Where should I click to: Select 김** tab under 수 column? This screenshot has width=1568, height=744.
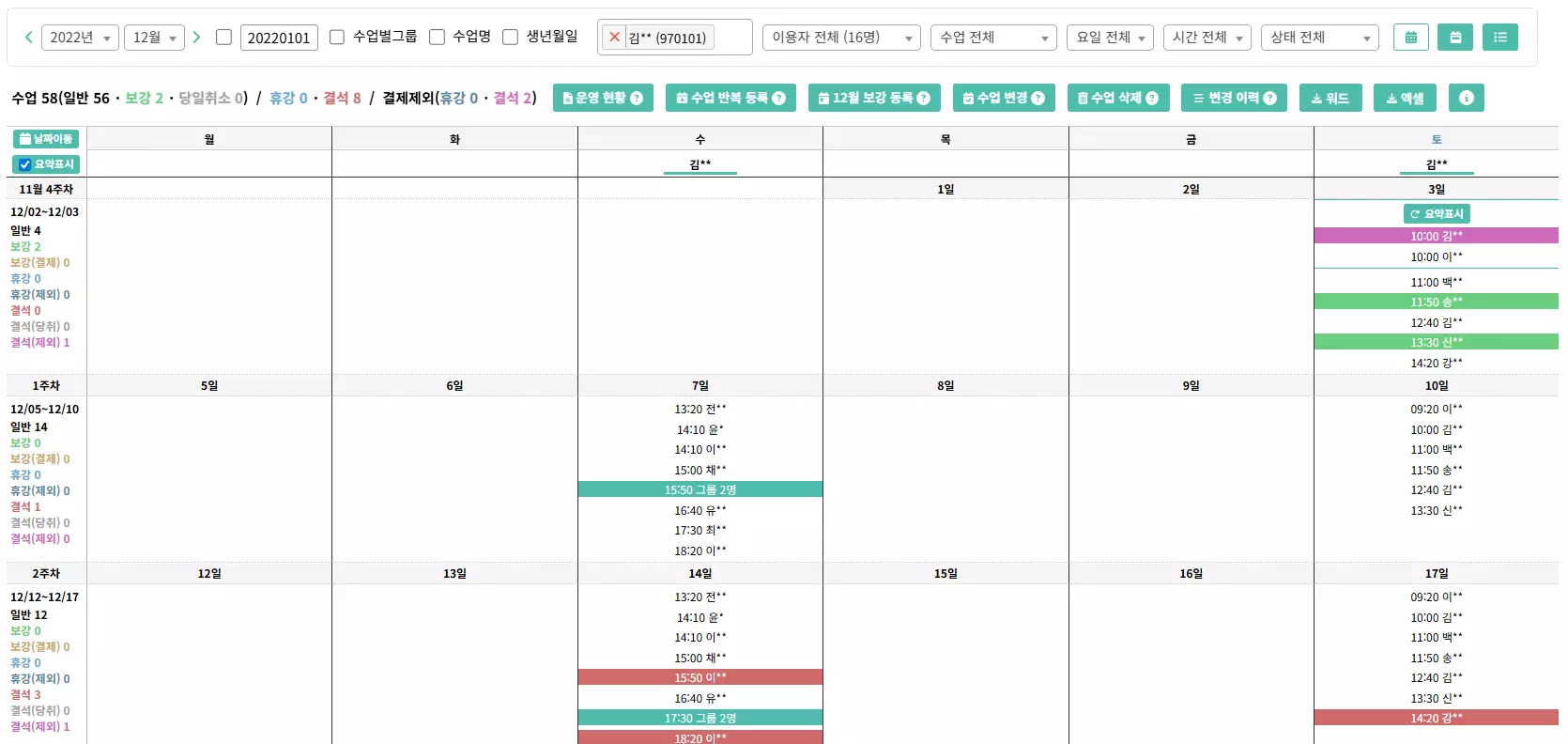pos(700,164)
